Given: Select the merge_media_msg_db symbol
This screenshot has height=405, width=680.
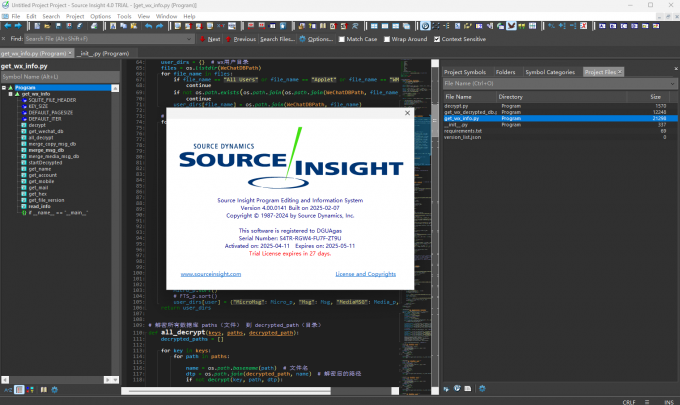Looking at the screenshot, I should (54, 156).
